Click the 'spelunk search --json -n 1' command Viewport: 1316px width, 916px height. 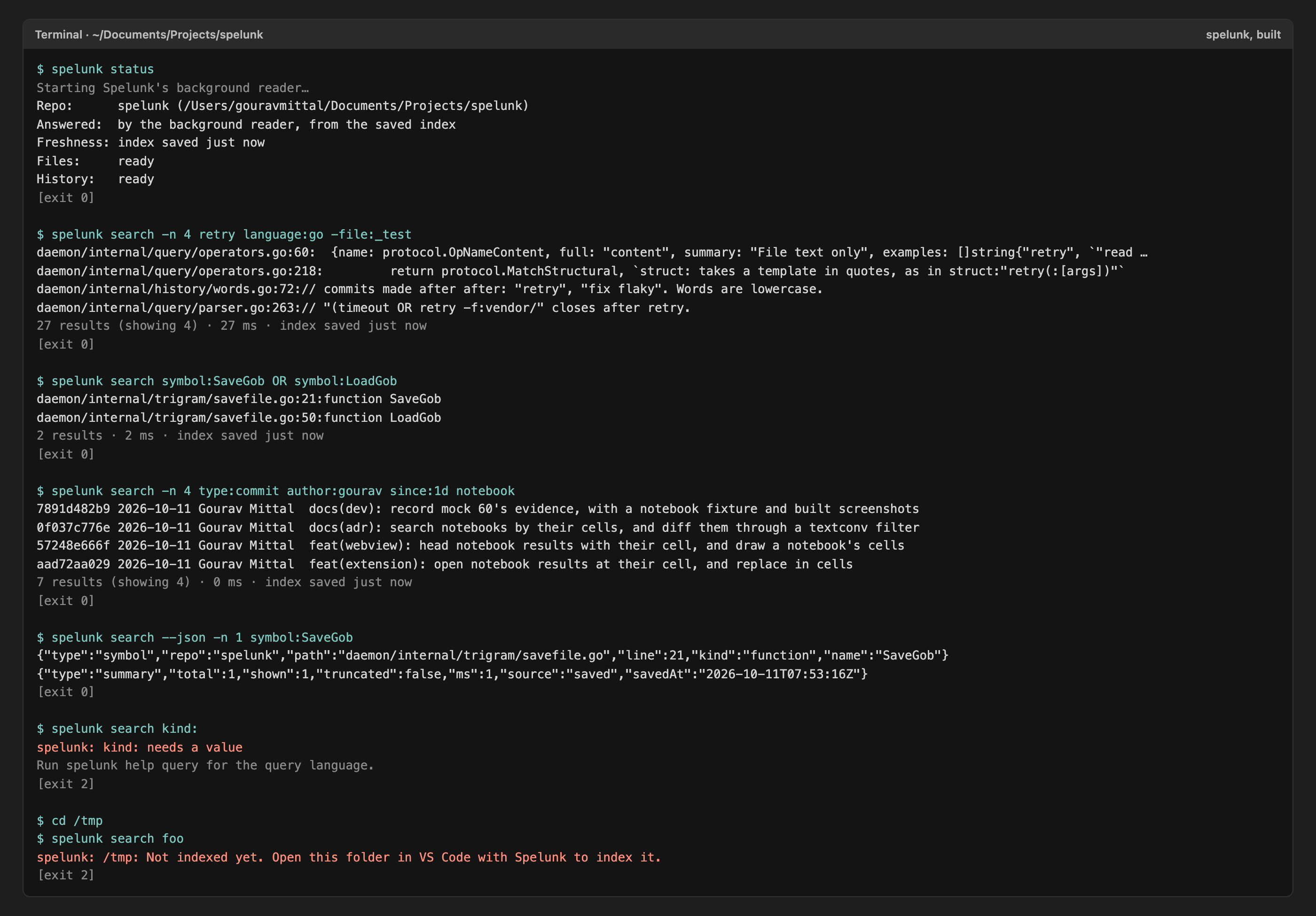[x=195, y=637]
